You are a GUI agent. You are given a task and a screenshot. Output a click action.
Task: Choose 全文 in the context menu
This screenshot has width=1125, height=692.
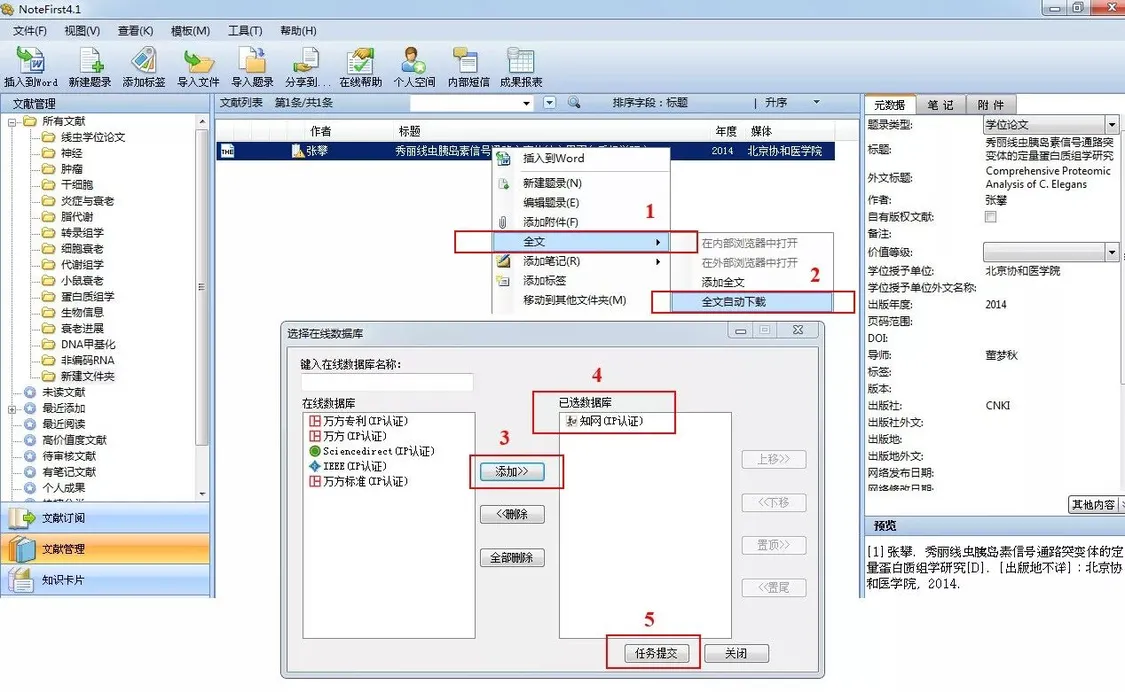[x=581, y=242]
